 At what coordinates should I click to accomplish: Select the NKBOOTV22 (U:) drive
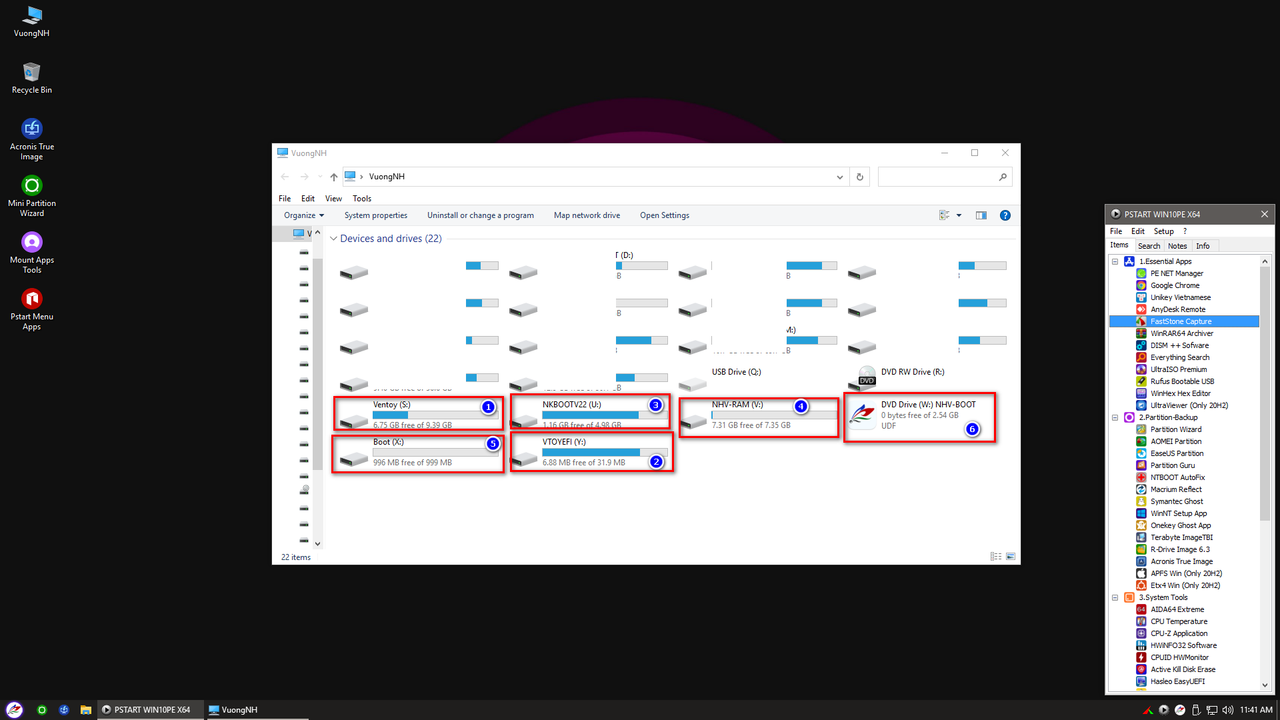point(590,416)
